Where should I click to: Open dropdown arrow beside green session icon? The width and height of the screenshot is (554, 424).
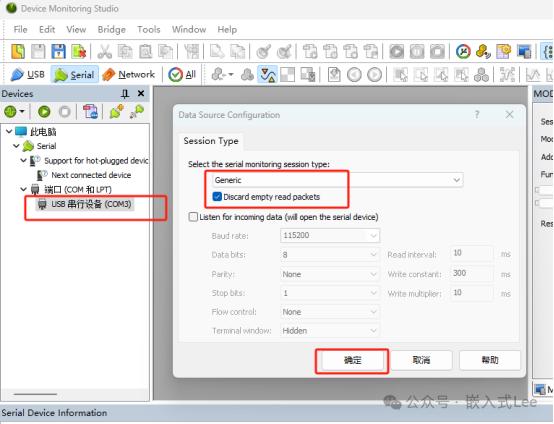coord(22,112)
